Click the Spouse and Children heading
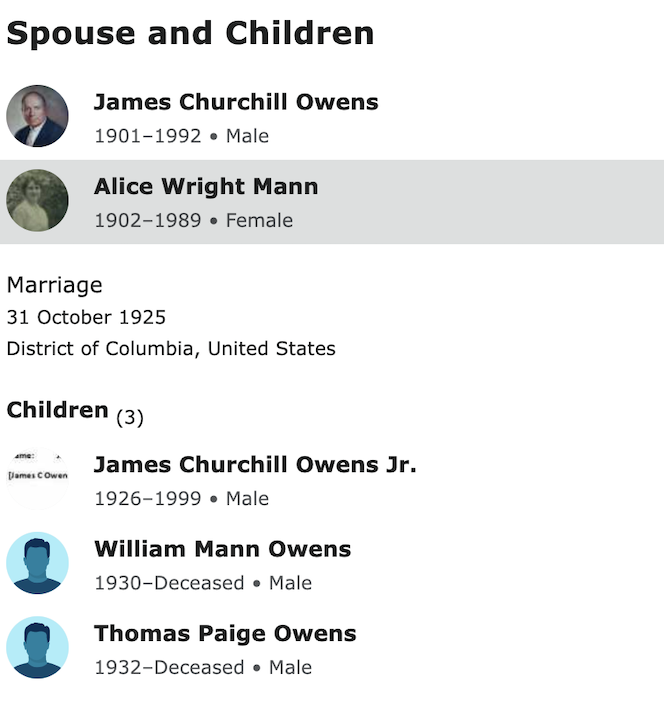This screenshot has width=664, height=708. pos(190,33)
